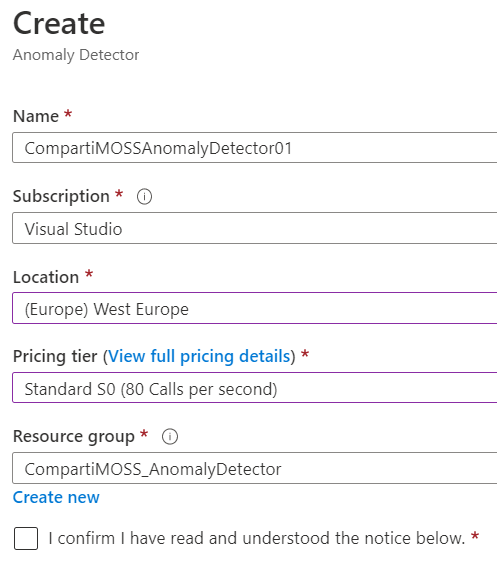Open the Pricing tier dropdown Standard S0
The image size is (497, 569).
point(255,388)
